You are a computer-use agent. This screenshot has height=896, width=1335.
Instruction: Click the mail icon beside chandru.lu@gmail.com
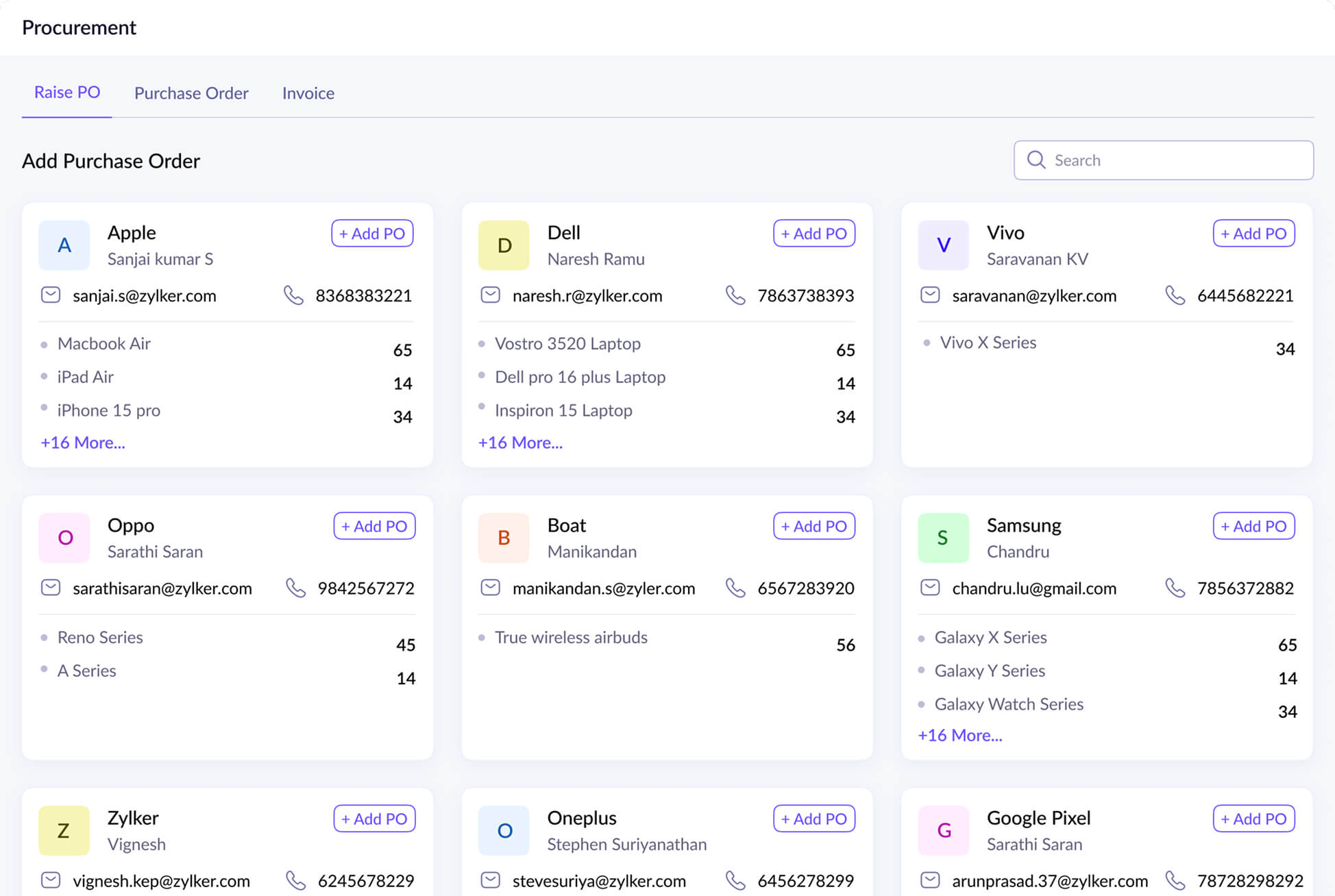(930, 588)
